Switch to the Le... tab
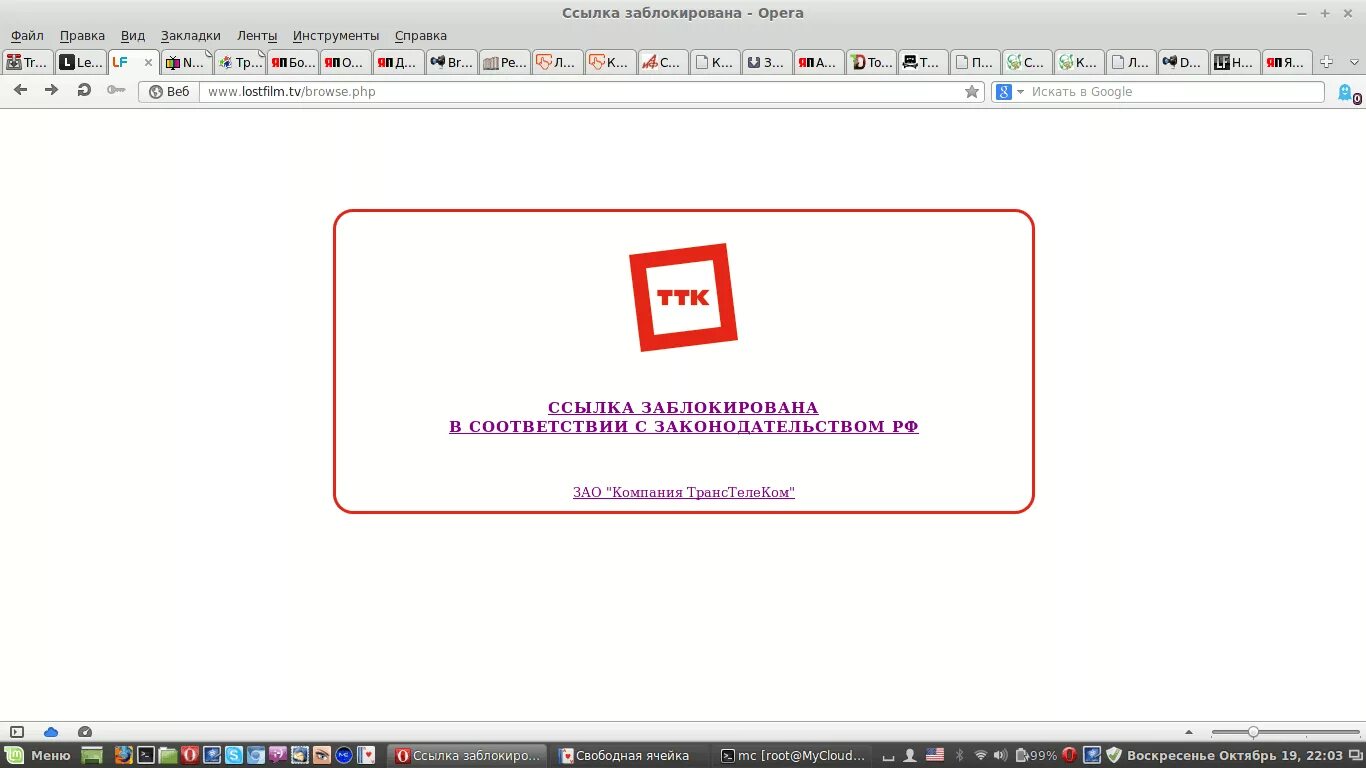The height and width of the screenshot is (768, 1366). pos(81,62)
